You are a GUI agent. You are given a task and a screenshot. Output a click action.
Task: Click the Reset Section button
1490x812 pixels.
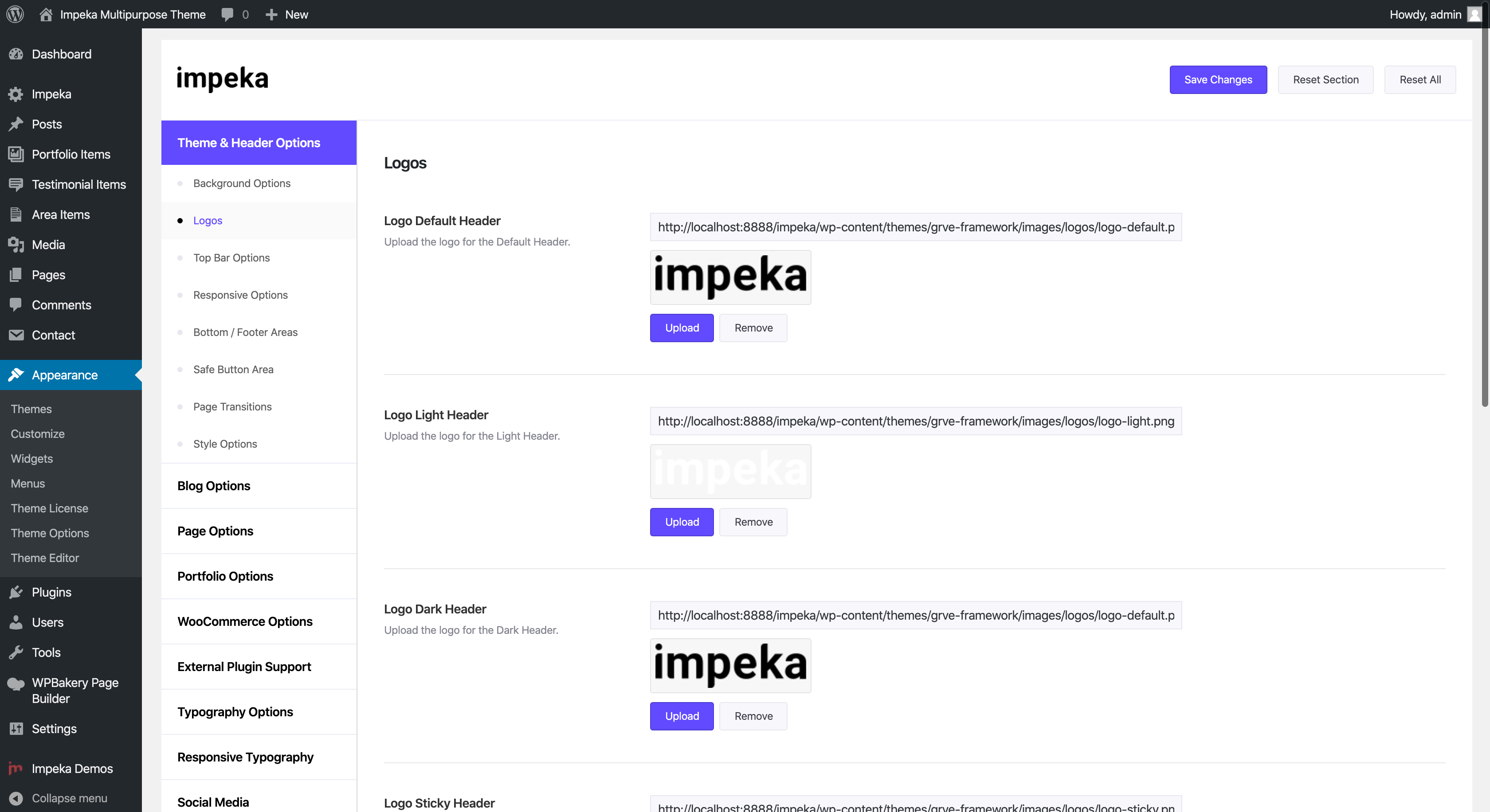(1325, 80)
